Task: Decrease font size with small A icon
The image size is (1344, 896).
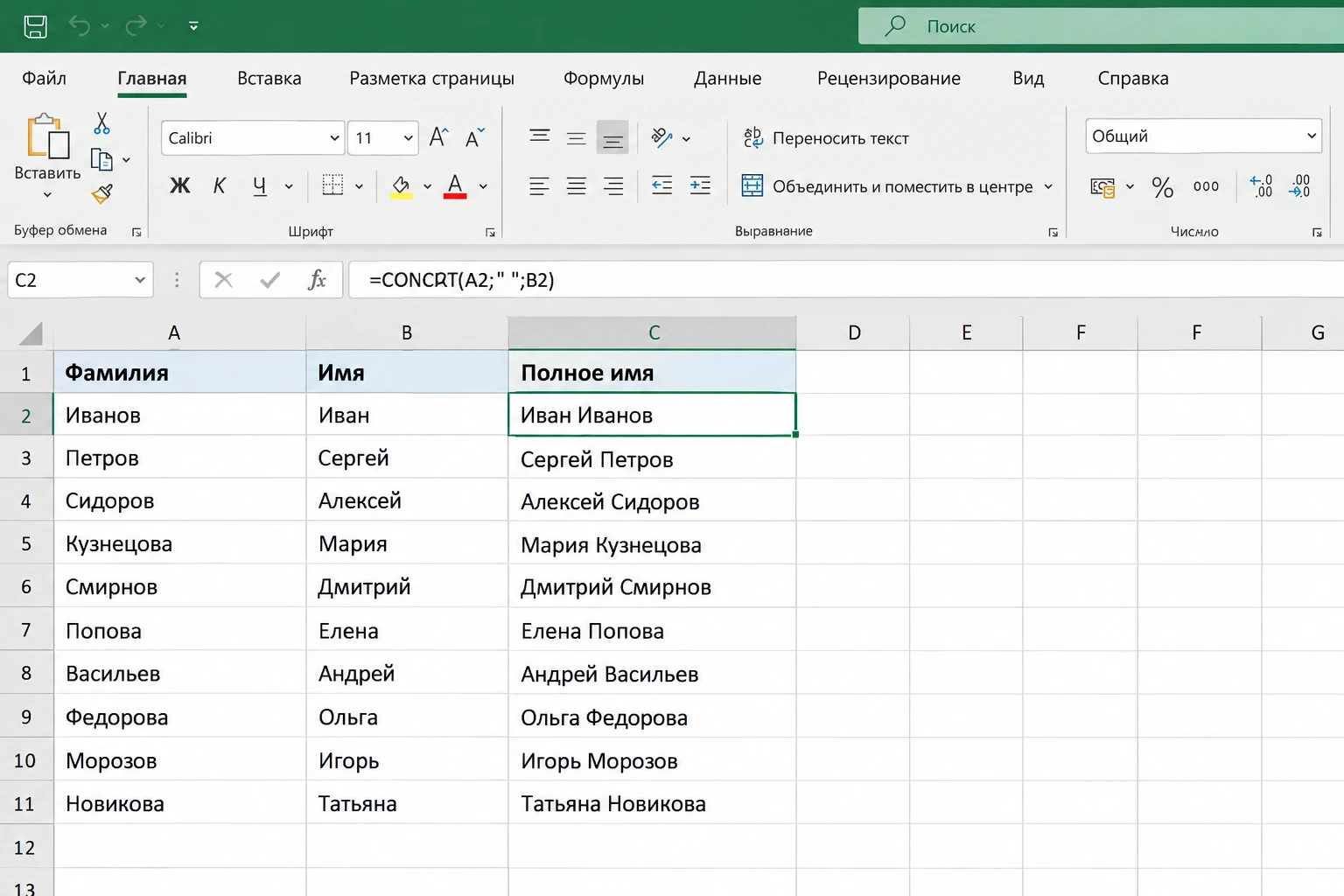Action: click(475, 138)
